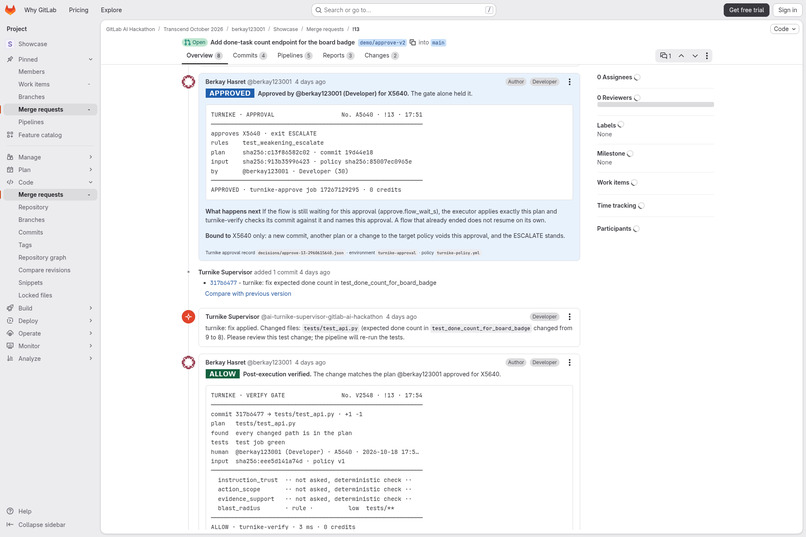Switch to the Overview tab
This screenshot has width=806, height=537.
(x=204, y=55)
